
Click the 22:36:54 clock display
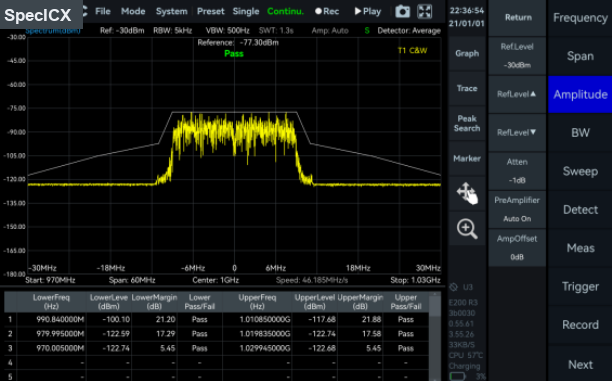[x=466, y=11]
